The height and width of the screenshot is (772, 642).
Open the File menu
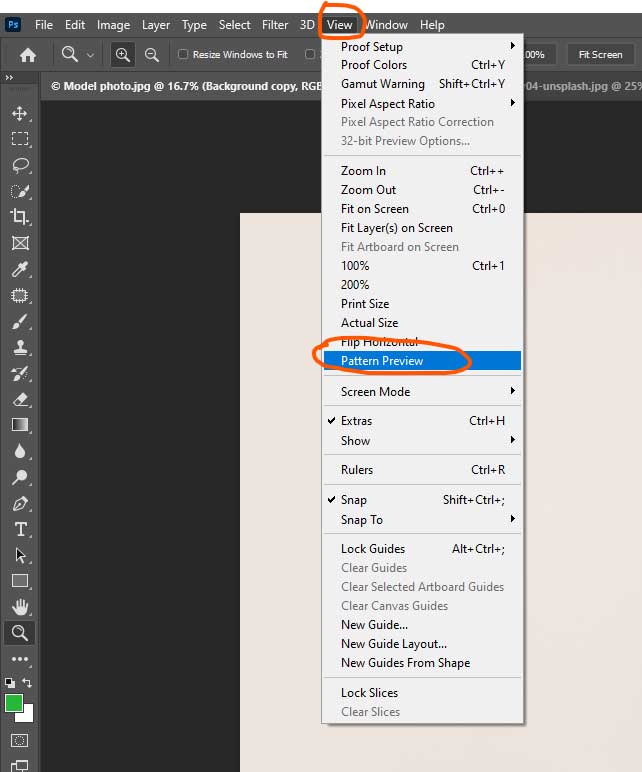(43, 25)
